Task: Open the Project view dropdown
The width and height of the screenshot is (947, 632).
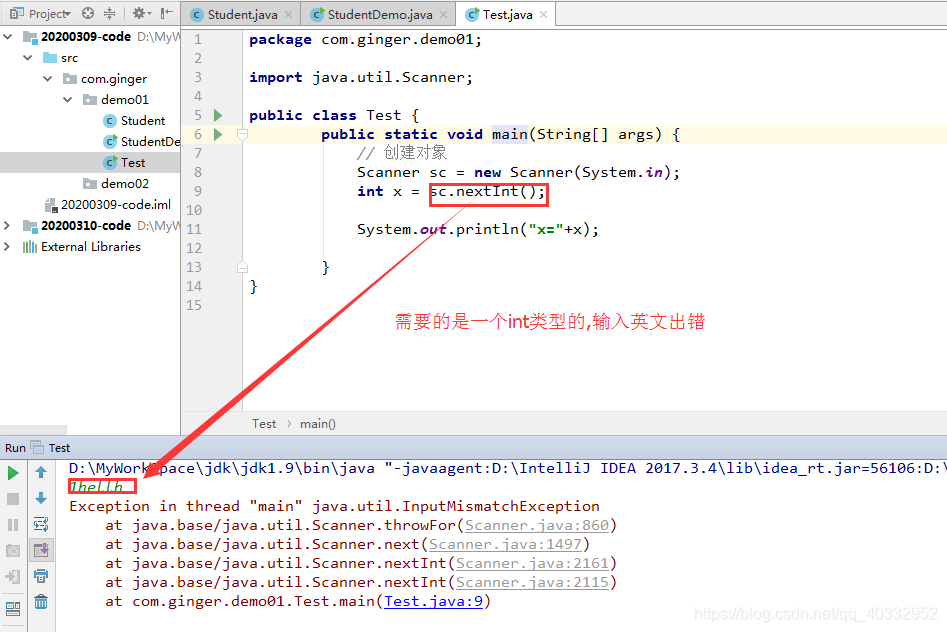Action: click(x=50, y=13)
